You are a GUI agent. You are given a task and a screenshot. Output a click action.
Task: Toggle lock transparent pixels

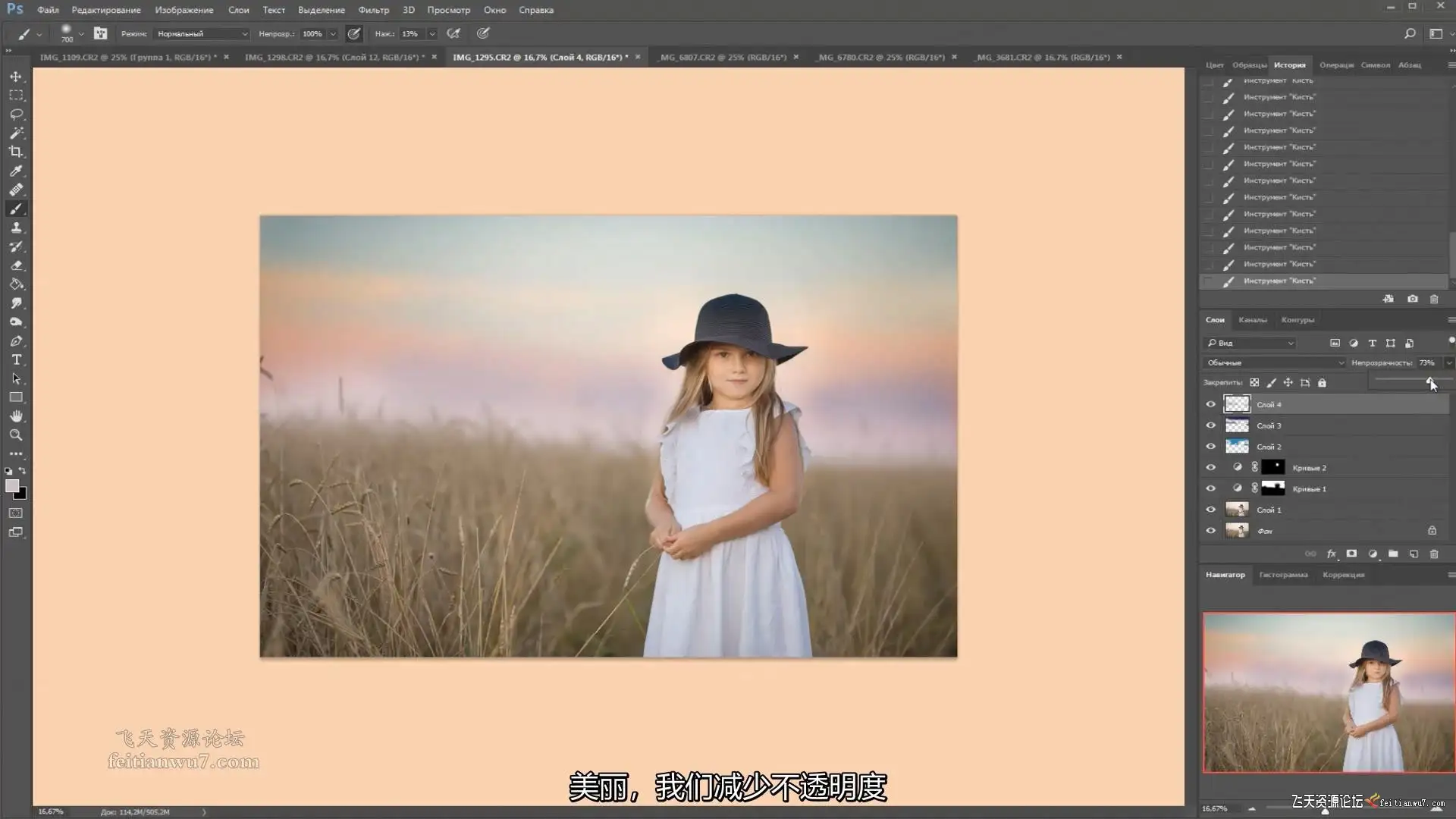[x=1254, y=383]
